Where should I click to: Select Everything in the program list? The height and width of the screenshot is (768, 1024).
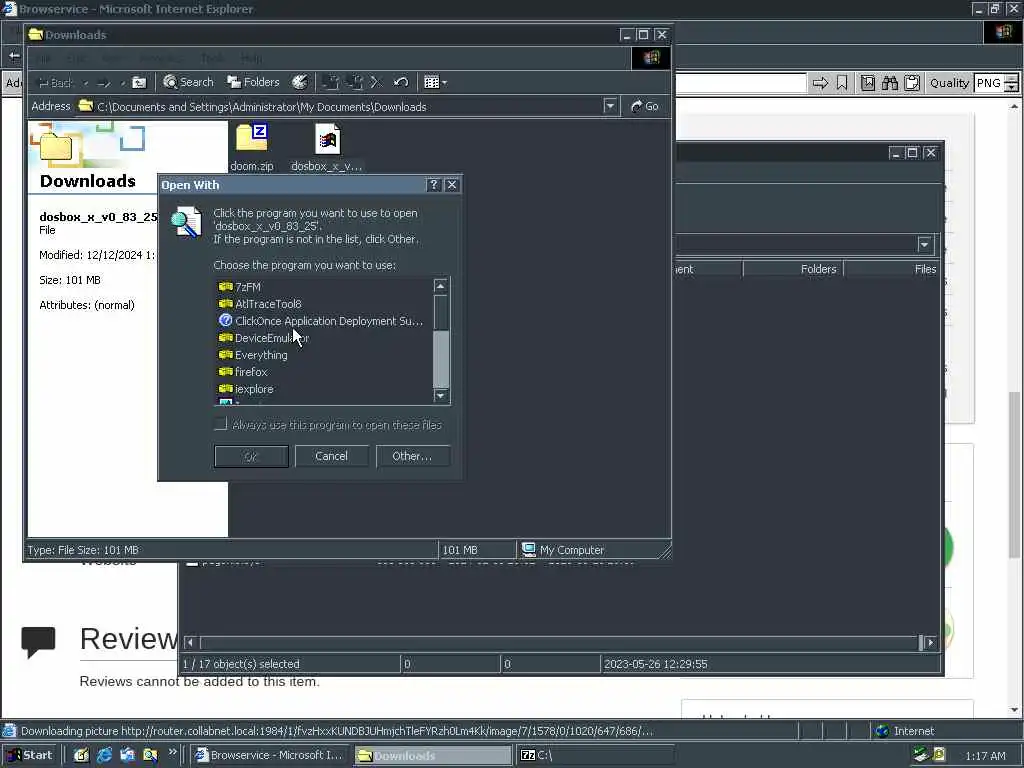253,355
